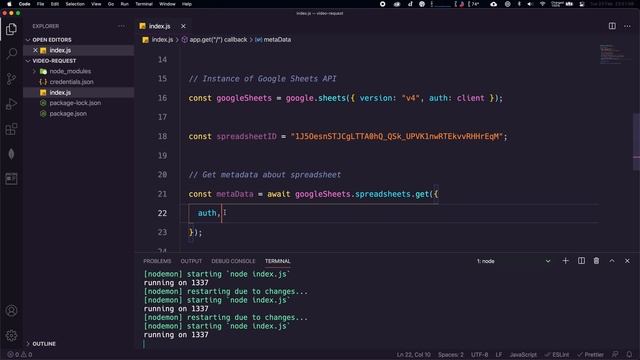640x360 pixels.
Task: Switch to the Output panel tab
Action: (x=191, y=261)
